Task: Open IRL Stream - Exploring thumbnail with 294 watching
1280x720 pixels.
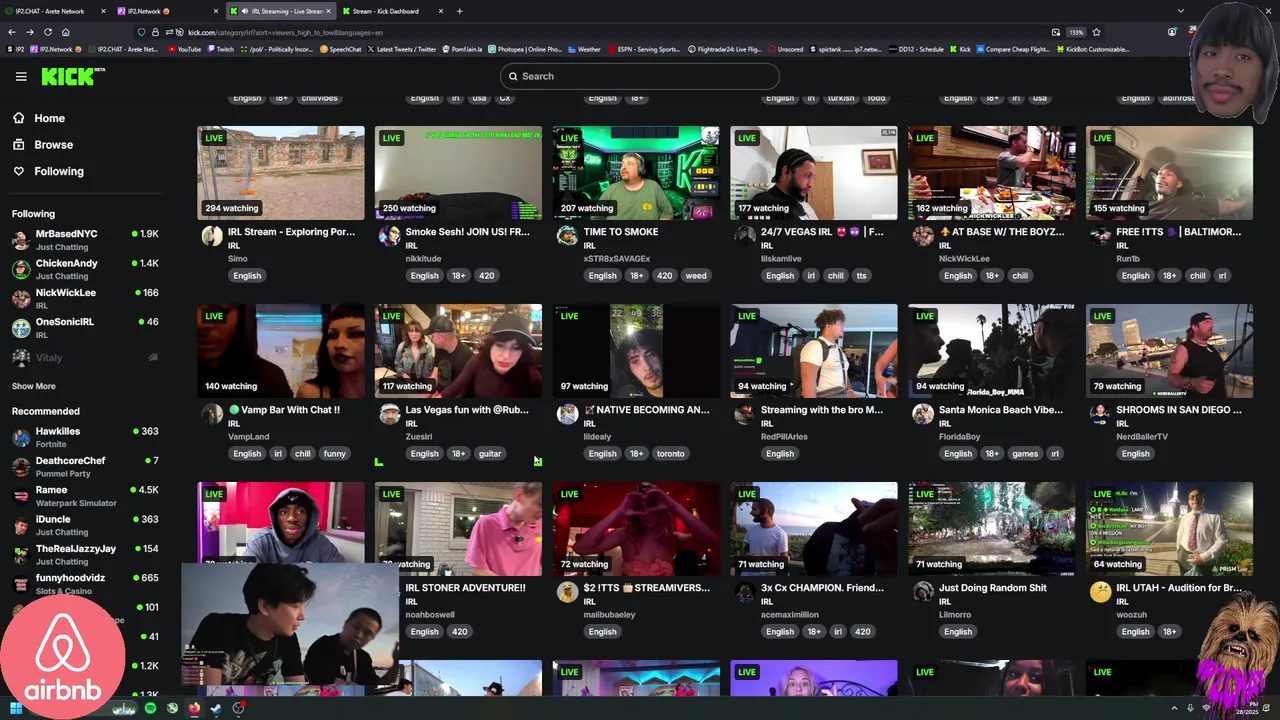Action: [281, 173]
